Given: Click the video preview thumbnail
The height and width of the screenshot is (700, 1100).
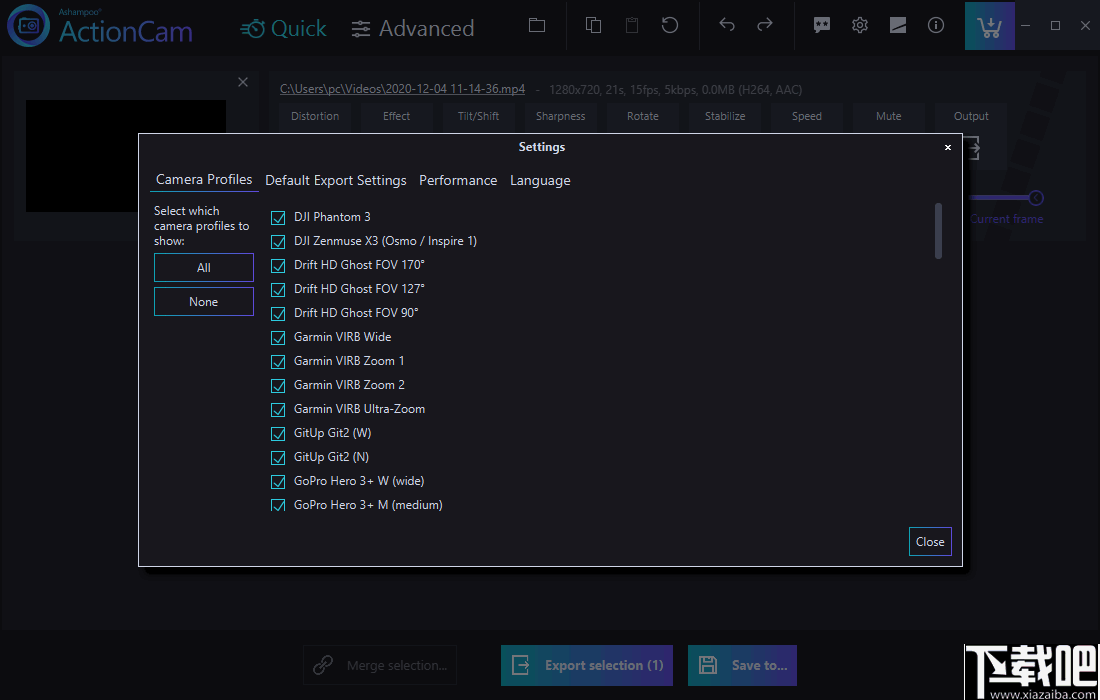Looking at the screenshot, I should click(x=126, y=156).
